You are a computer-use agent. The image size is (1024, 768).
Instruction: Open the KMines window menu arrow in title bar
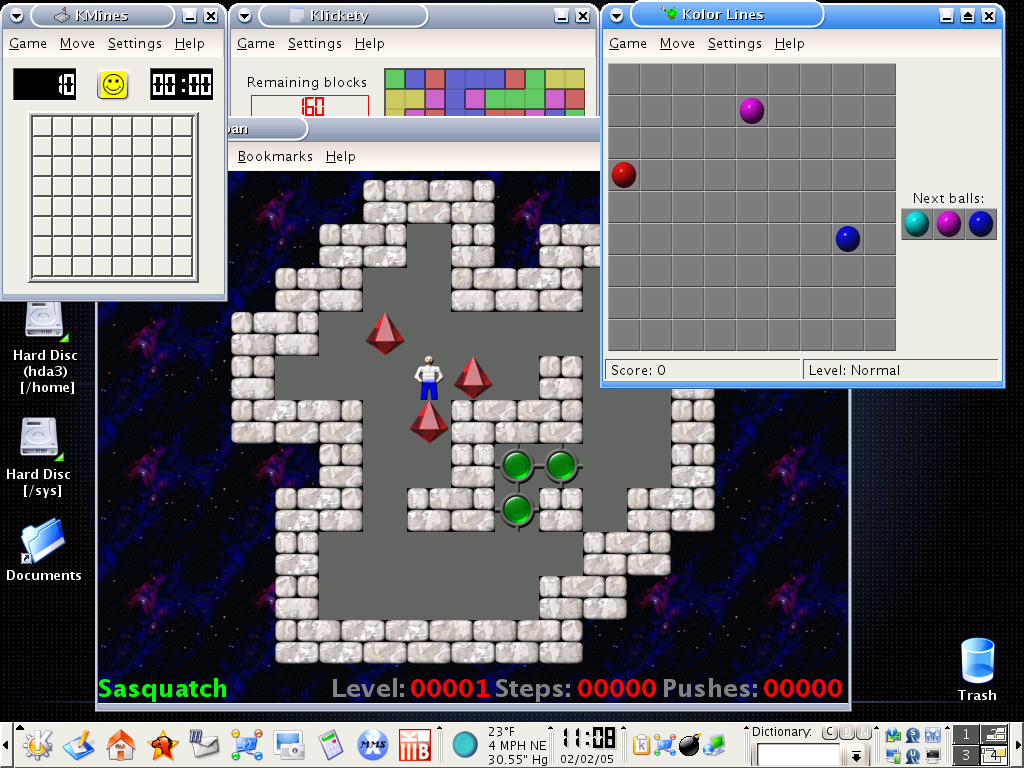pyautogui.click(x=16, y=16)
